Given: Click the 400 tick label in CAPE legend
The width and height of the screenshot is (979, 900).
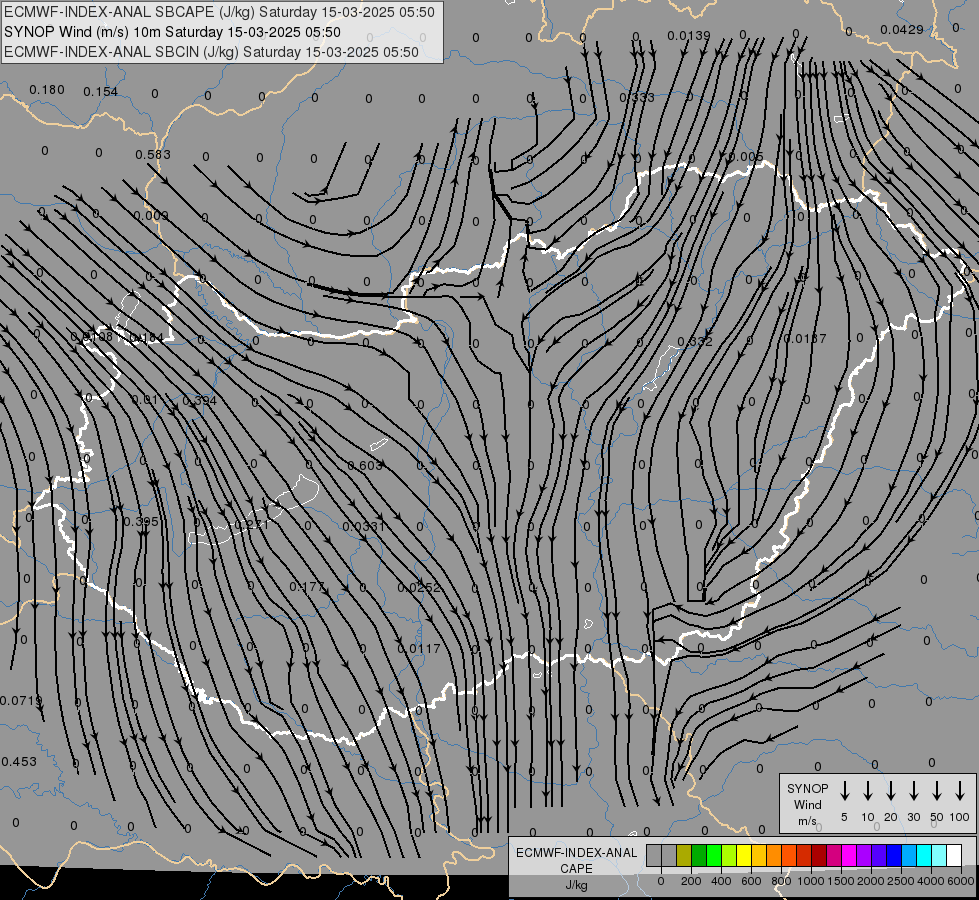Looking at the screenshot, I should 721,881.
